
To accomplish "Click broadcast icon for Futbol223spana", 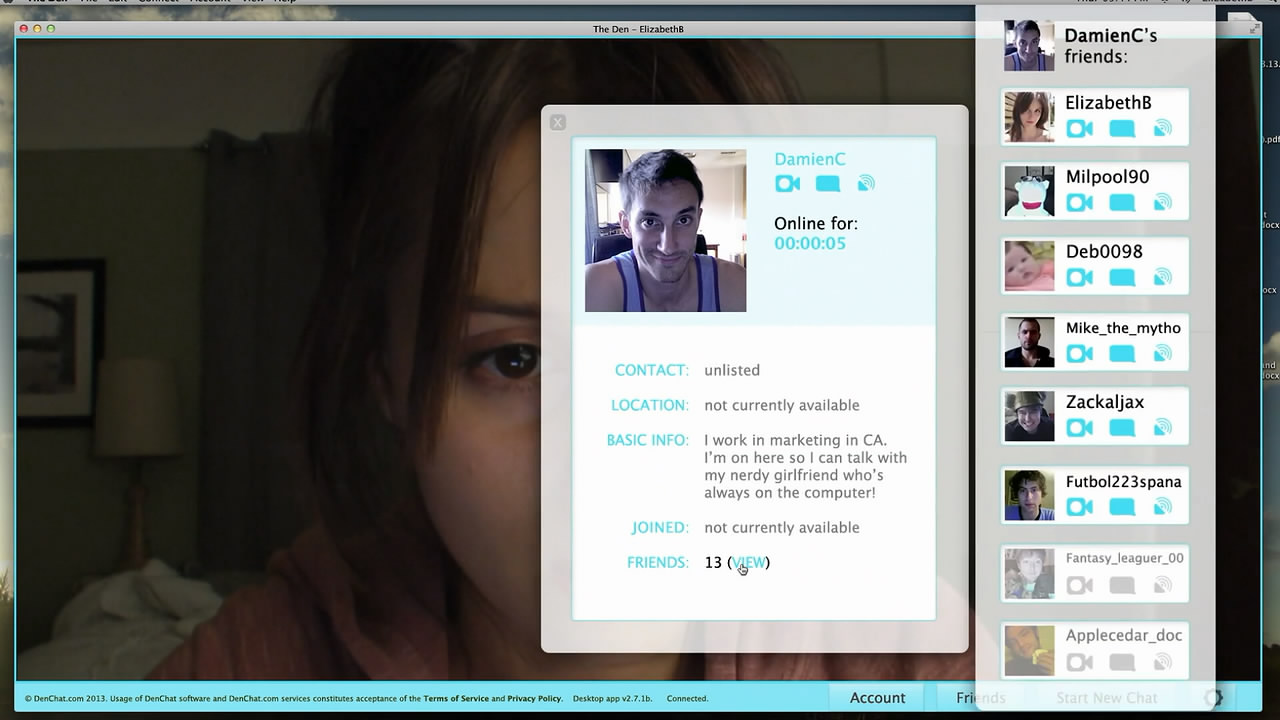I will click(1162, 507).
